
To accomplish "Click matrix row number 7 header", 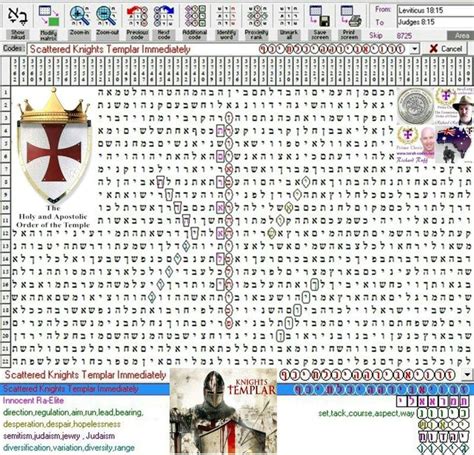I will pos(5,169).
